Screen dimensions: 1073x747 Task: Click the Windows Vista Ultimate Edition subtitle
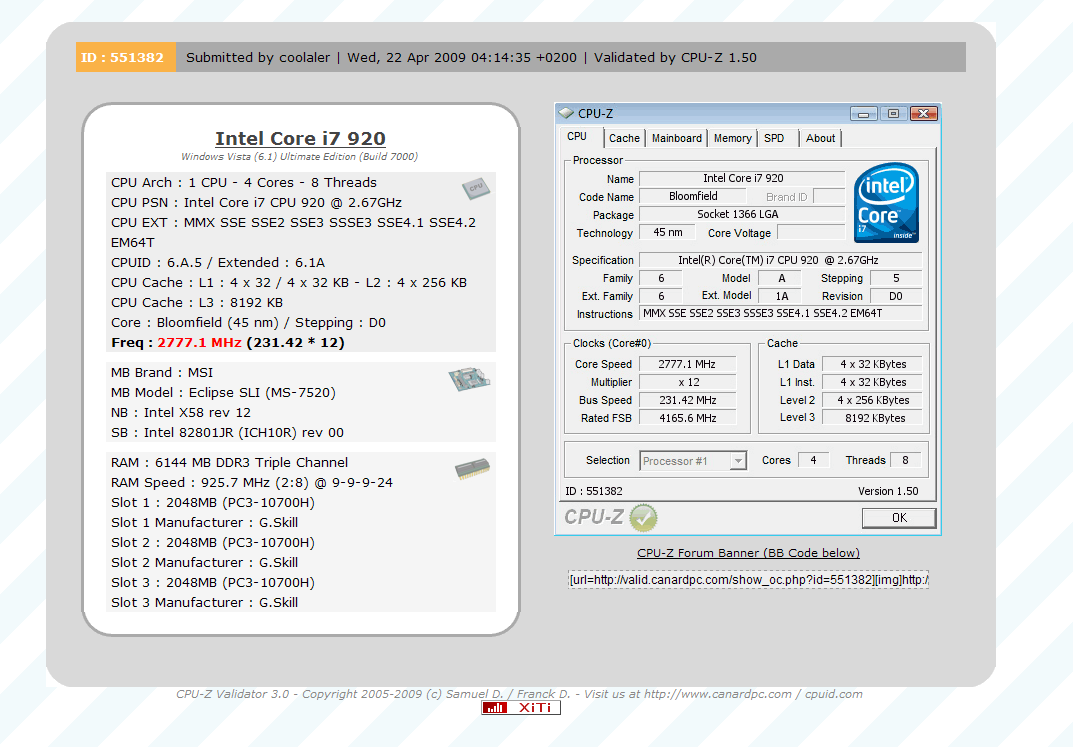point(300,157)
